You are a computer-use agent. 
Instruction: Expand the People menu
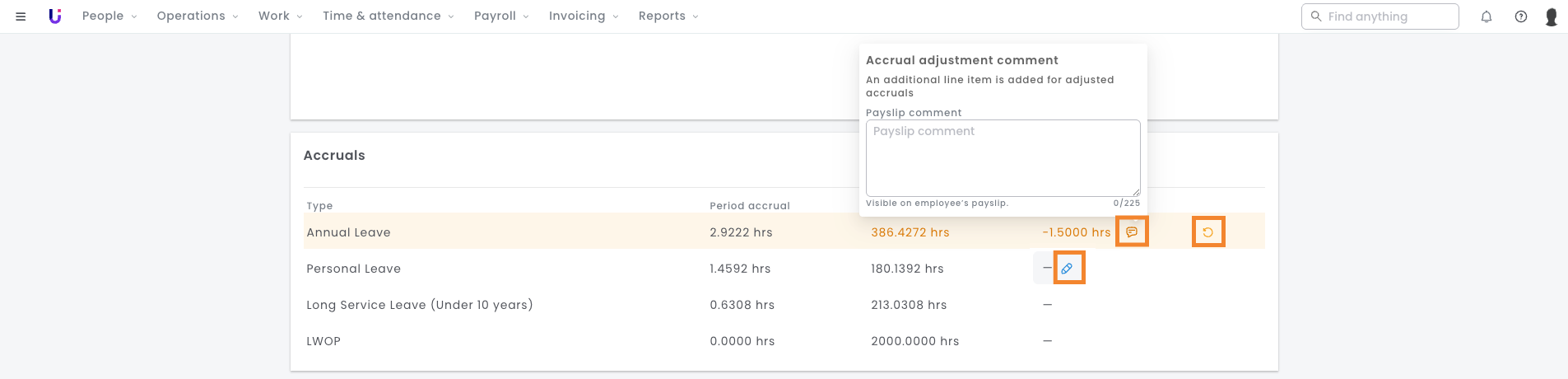tap(109, 16)
